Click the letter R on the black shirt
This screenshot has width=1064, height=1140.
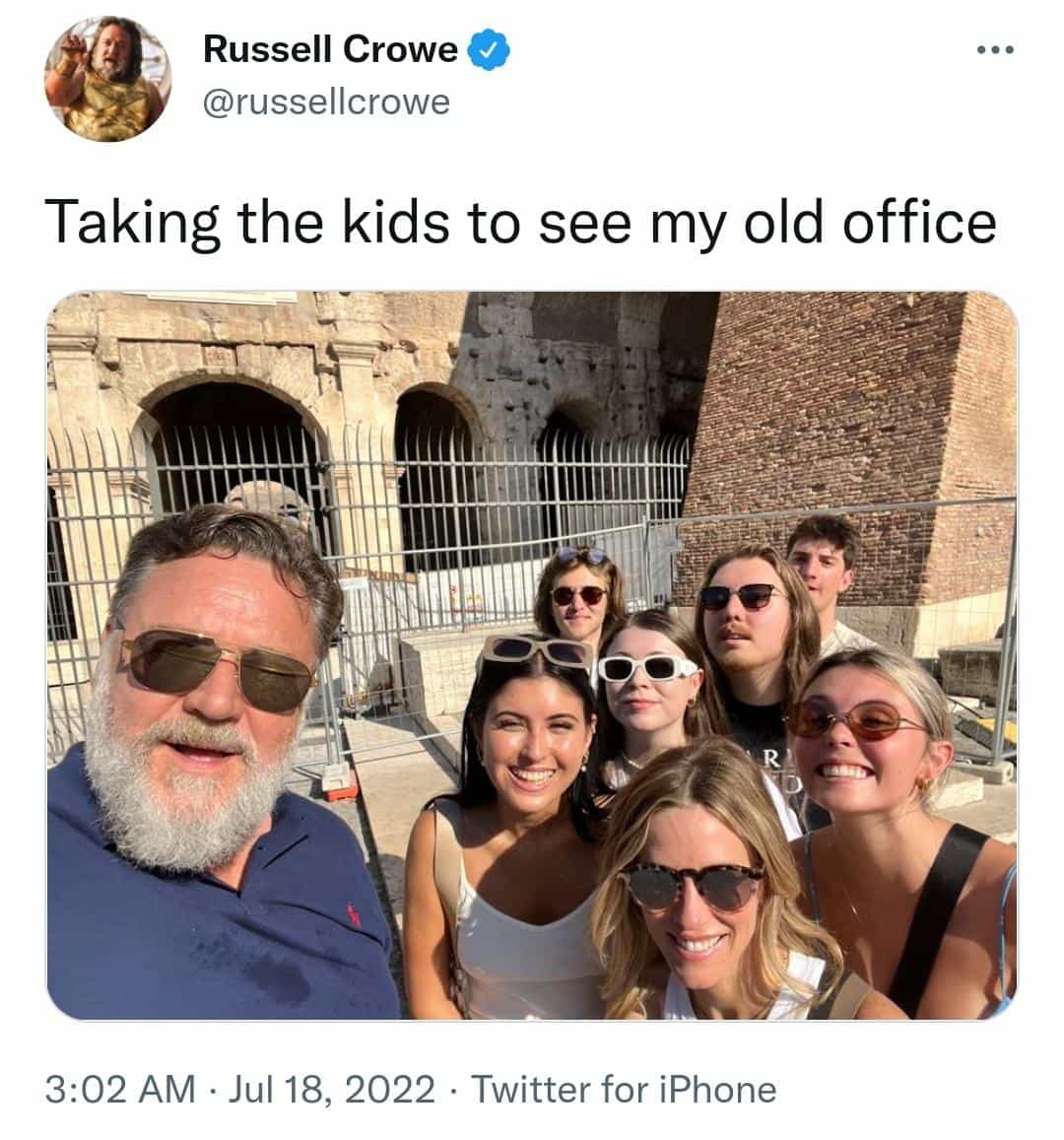pos(772,759)
